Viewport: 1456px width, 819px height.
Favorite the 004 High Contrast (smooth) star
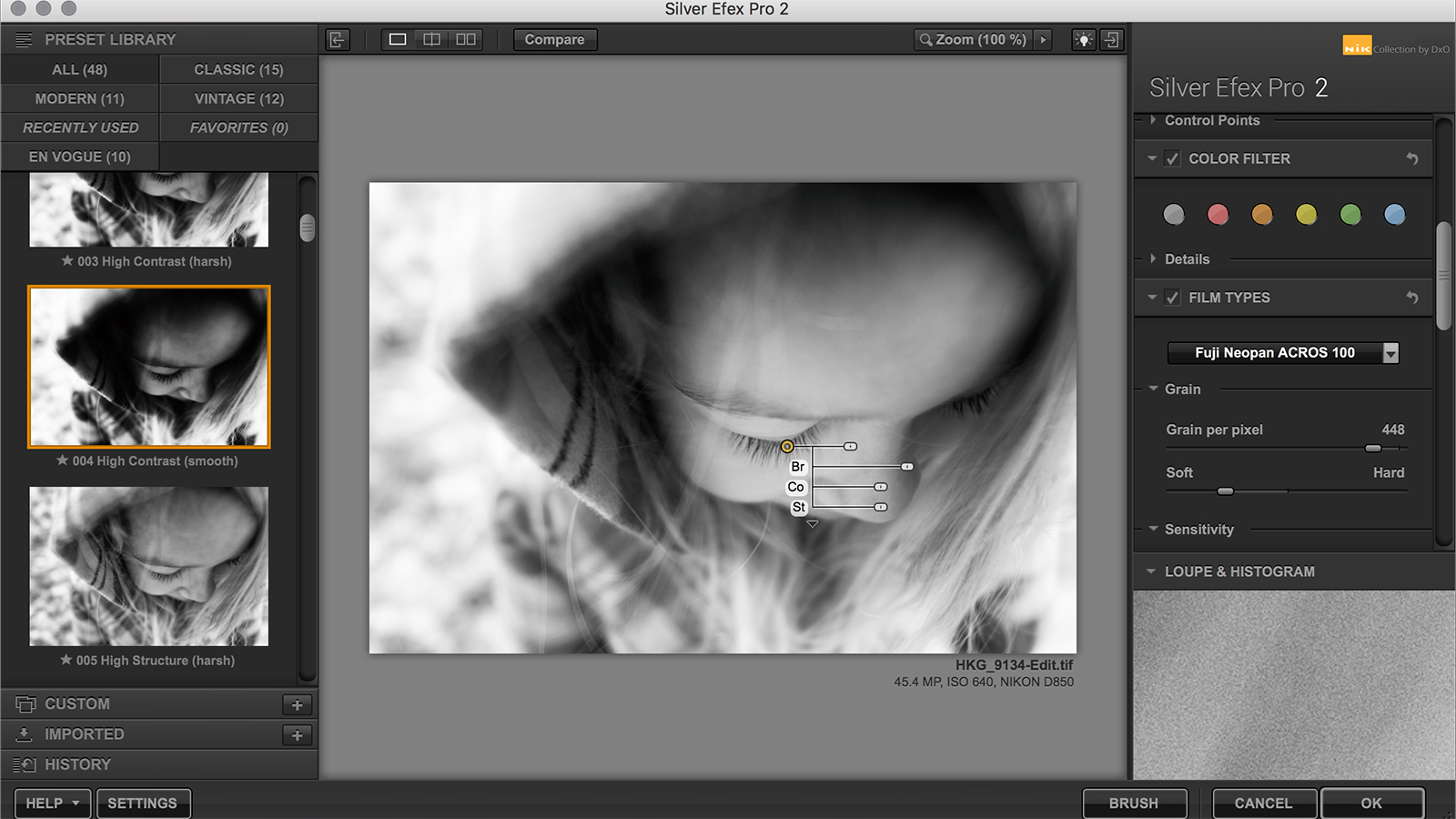tap(62, 460)
